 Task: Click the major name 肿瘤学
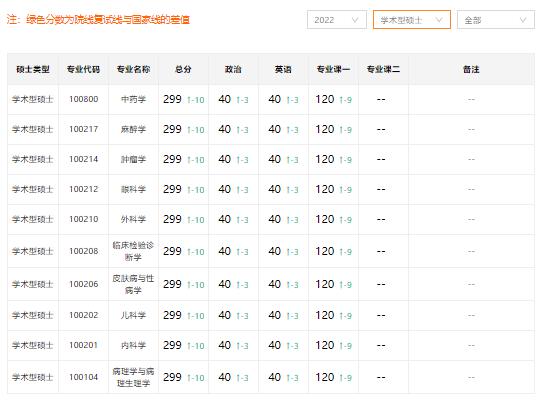pyautogui.click(x=133, y=159)
